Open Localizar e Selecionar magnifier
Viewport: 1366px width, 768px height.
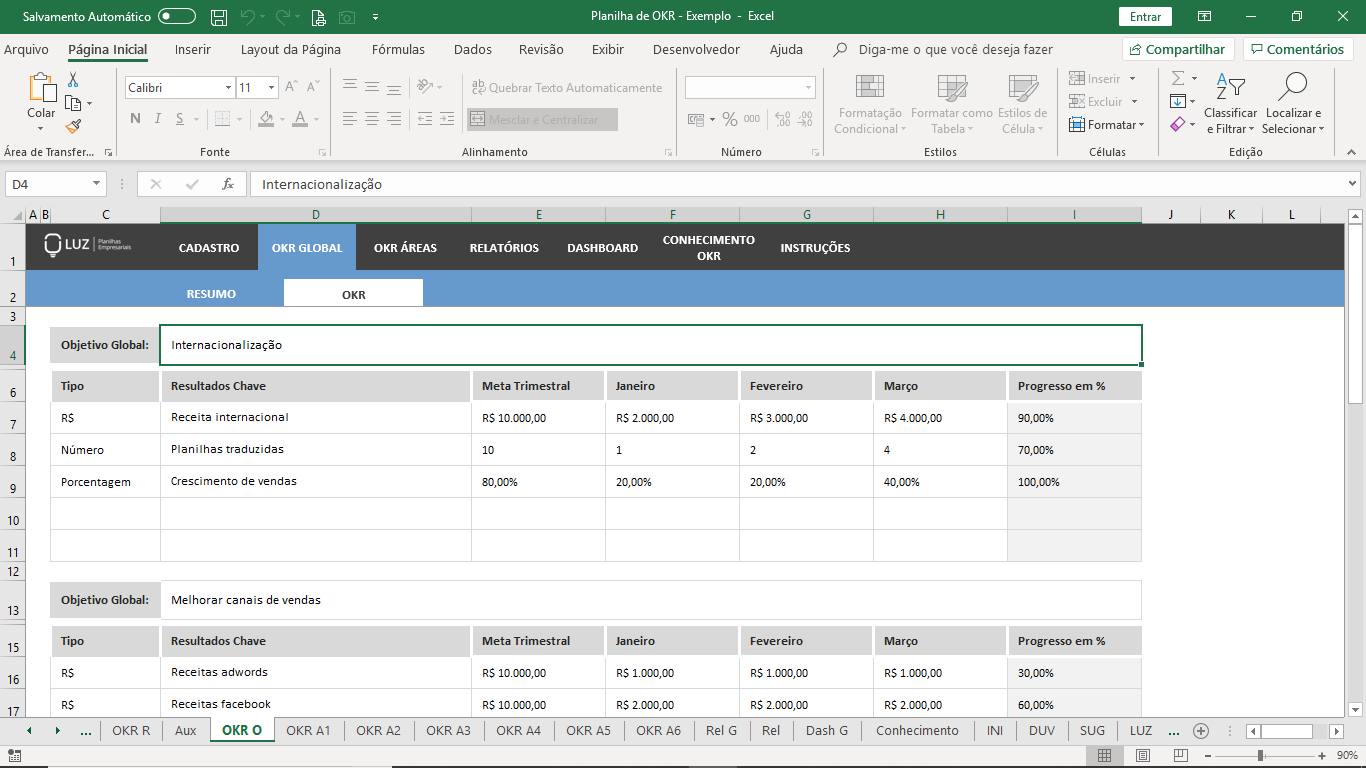(1293, 104)
